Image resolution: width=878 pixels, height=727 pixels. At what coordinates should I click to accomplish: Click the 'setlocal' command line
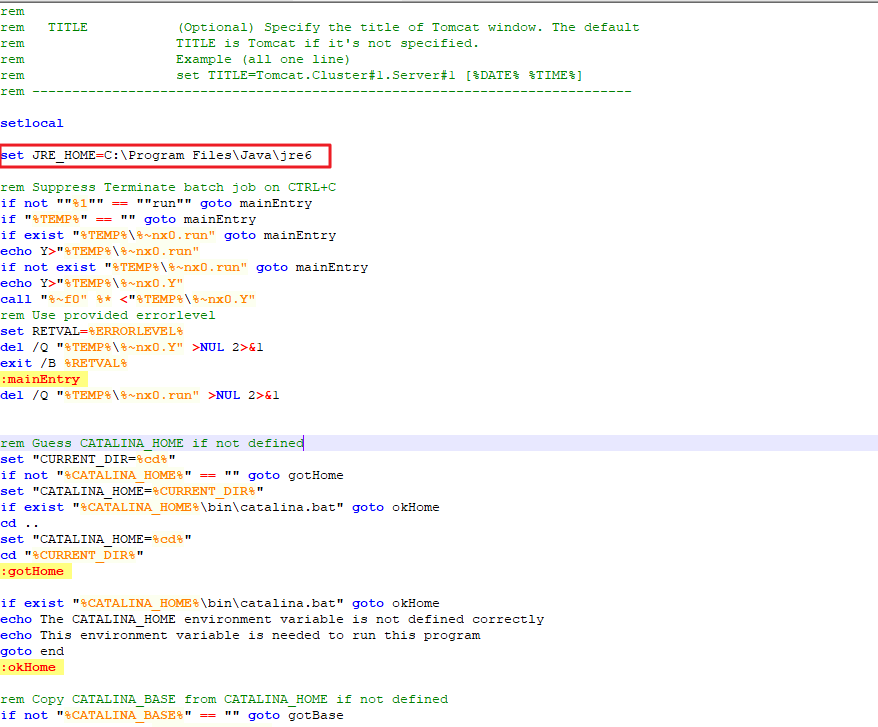[x=32, y=123]
